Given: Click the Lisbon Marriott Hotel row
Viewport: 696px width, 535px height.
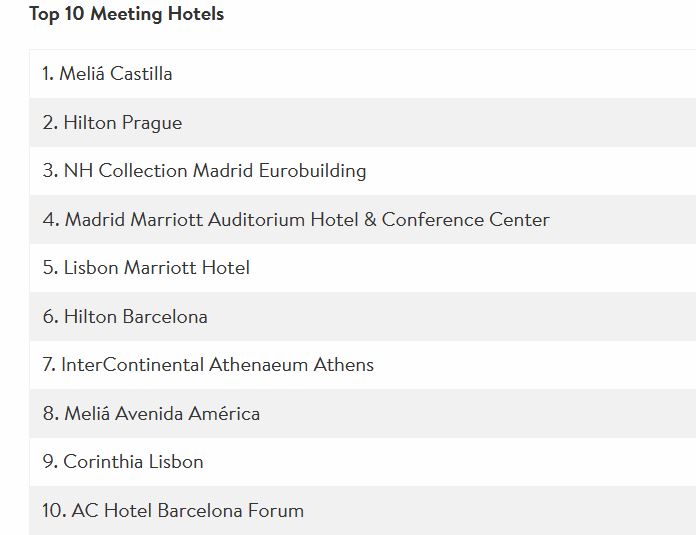Looking at the screenshot, I should (x=363, y=268).
